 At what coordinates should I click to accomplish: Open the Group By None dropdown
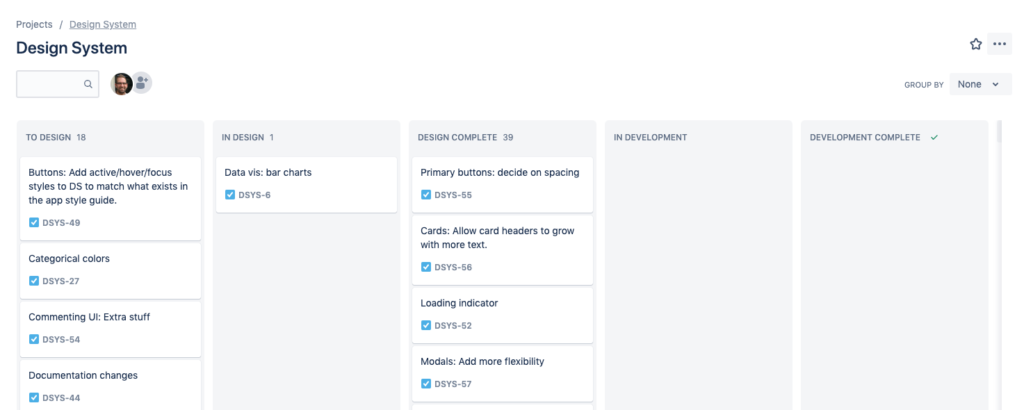coord(980,84)
